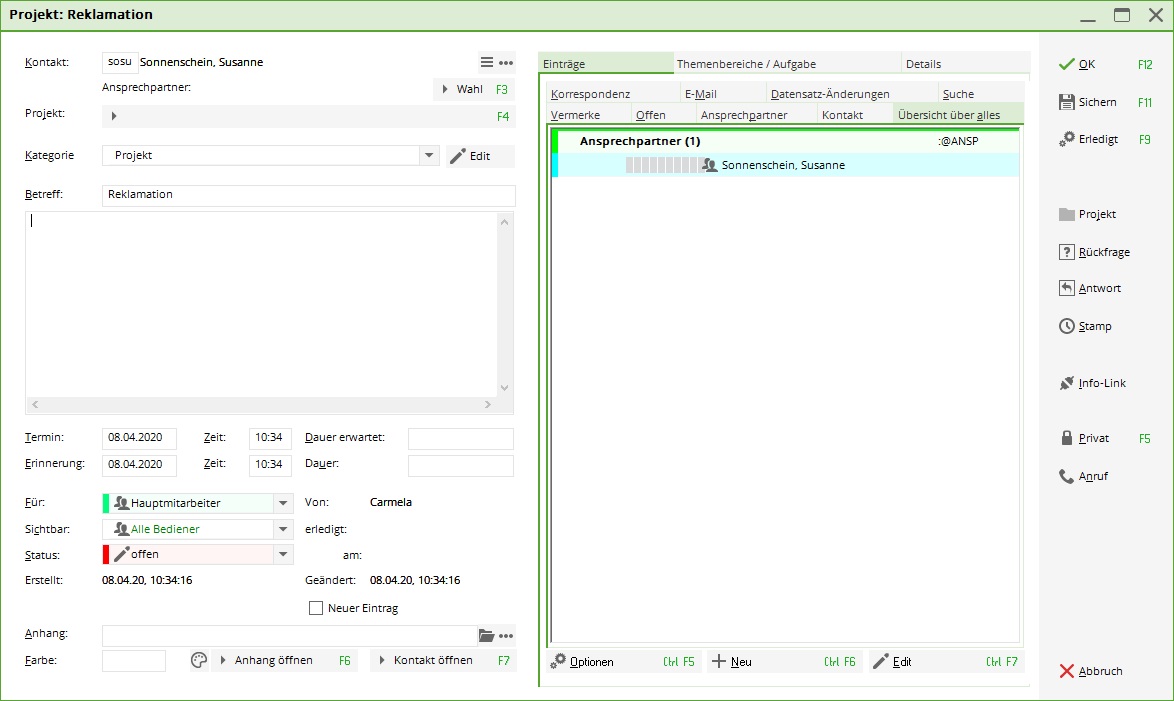
Task: Click the Info-Link icon
Action: pos(1066,383)
